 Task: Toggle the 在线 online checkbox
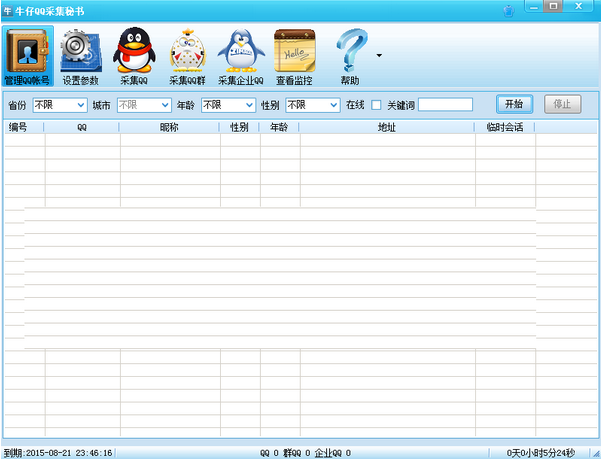coord(376,104)
